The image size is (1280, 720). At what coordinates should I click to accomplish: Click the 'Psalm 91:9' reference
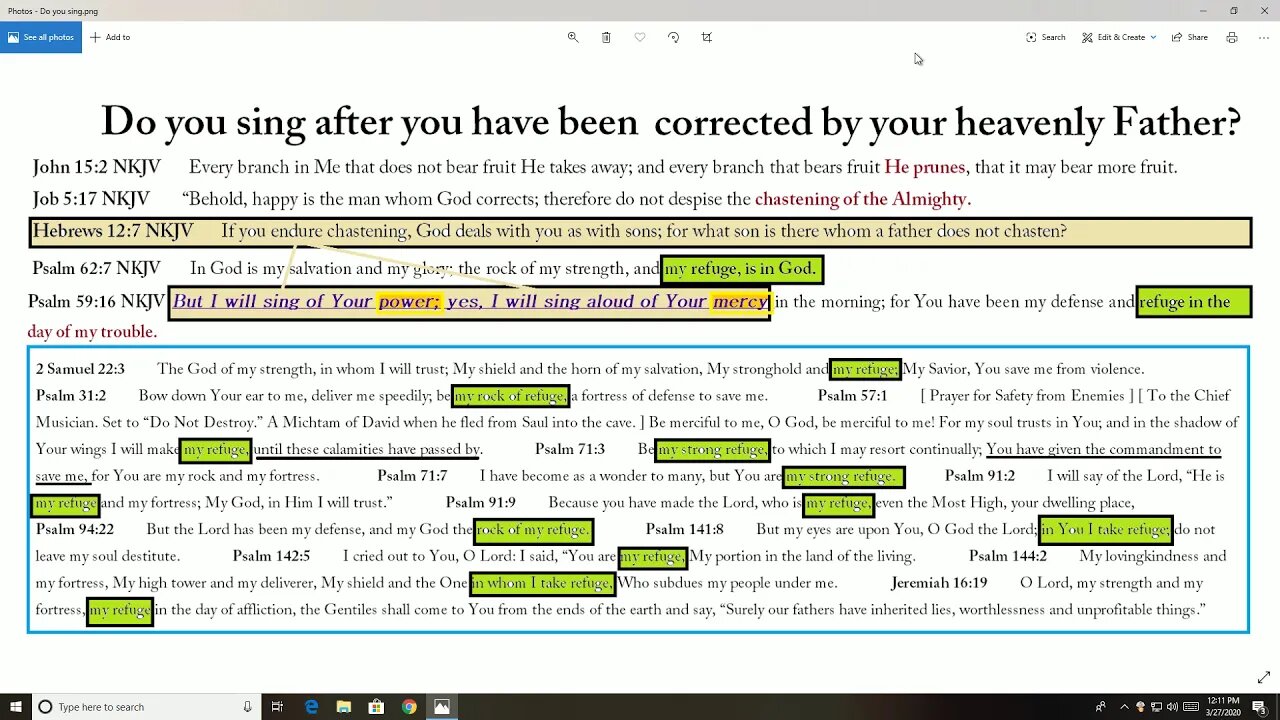(481, 503)
